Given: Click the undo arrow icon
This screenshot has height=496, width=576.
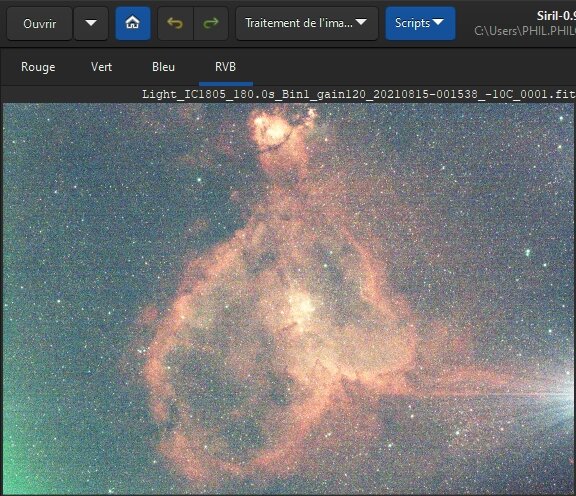Looking at the screenshot, I should click(175, 24).
